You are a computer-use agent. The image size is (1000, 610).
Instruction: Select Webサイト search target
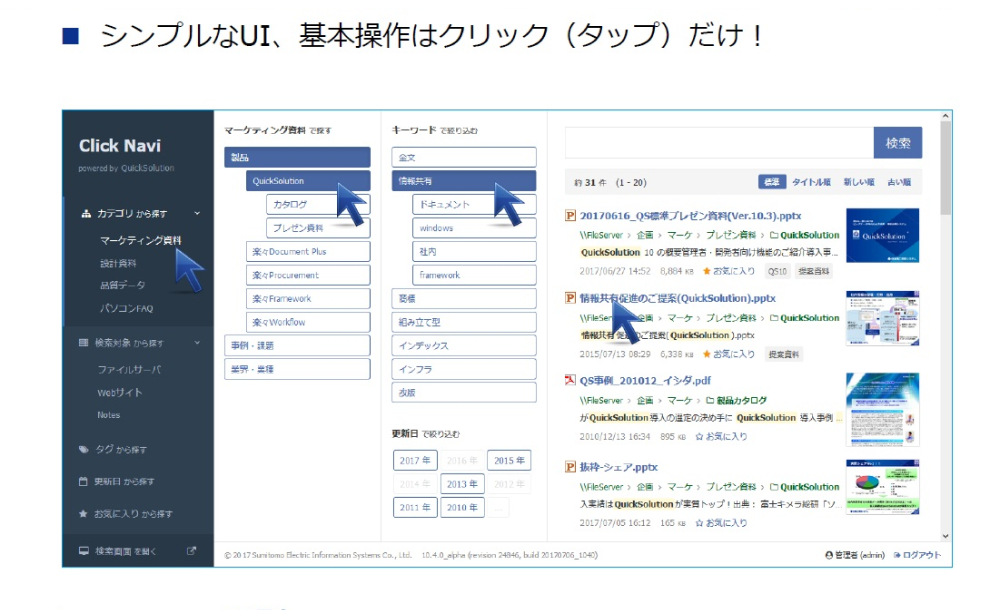pos(120,392)
